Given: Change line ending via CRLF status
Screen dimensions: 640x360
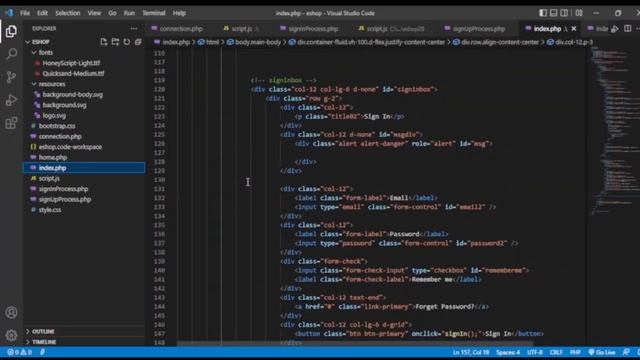Looking at the screenshot, I should tap(556, 352).
